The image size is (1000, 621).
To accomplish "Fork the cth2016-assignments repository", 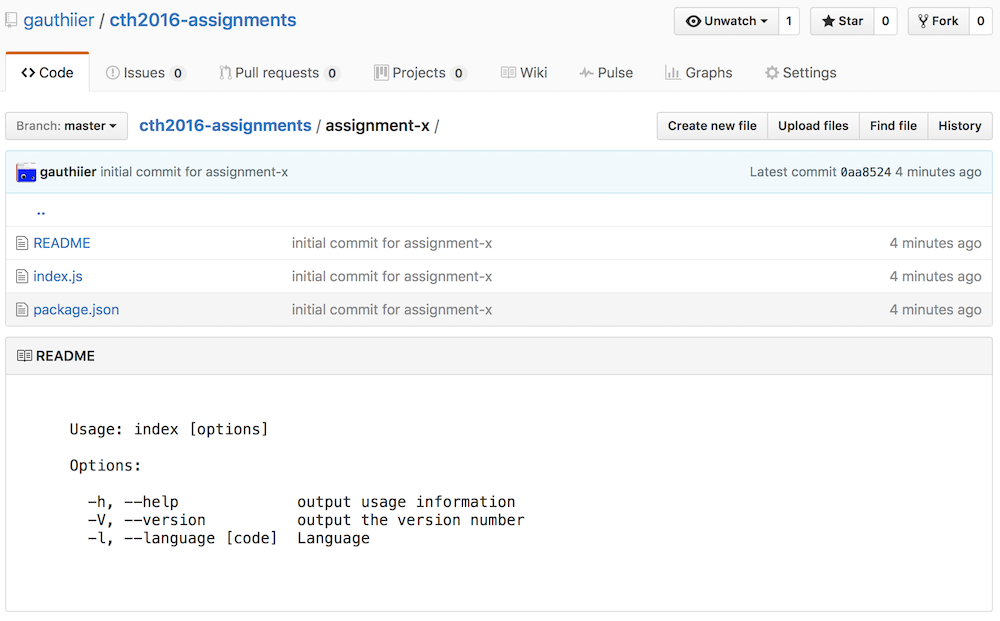I will pyautogui.click(x=938, y=21).
